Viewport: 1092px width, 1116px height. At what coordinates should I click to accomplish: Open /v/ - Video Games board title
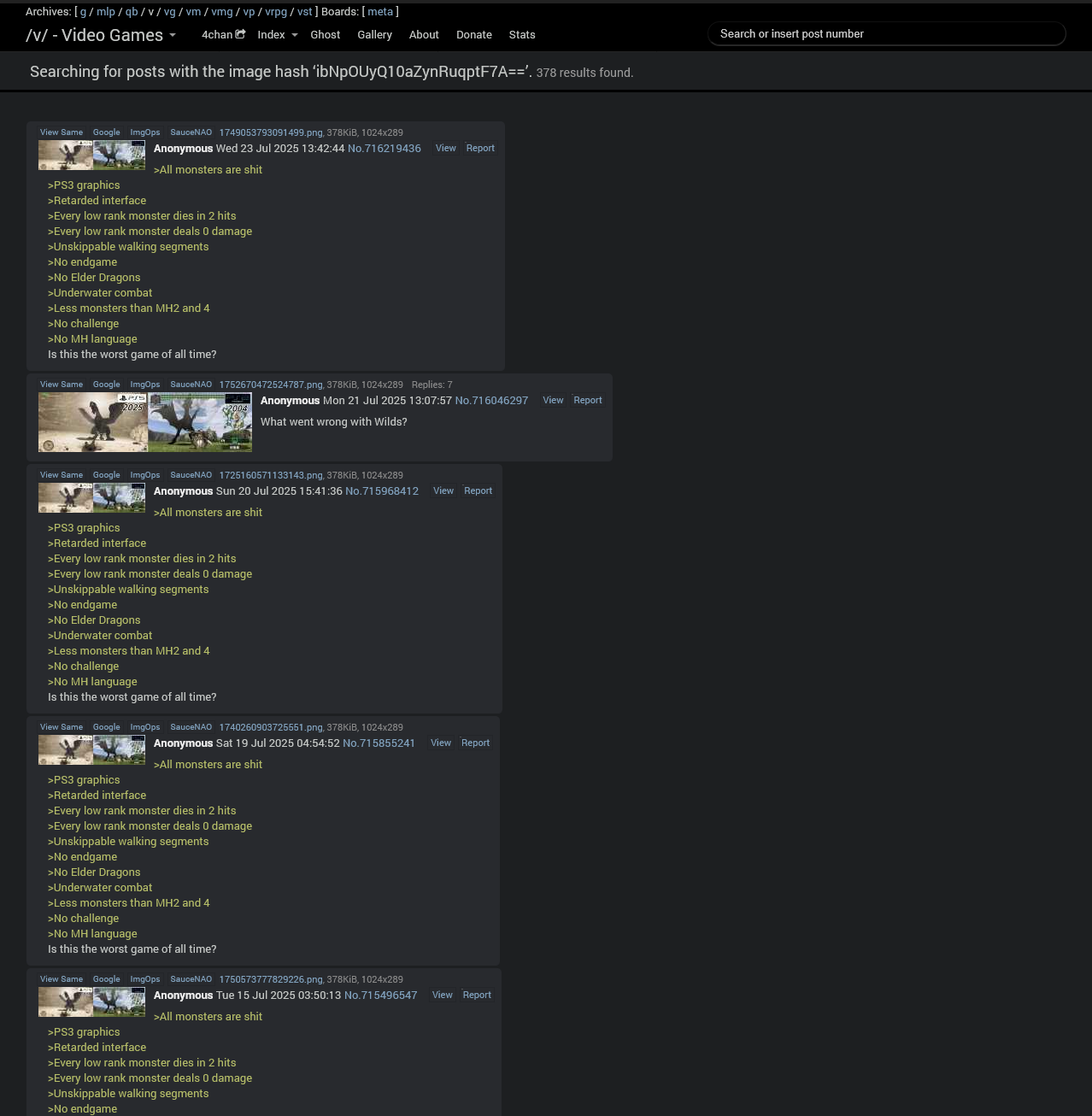tap(94, 35)
